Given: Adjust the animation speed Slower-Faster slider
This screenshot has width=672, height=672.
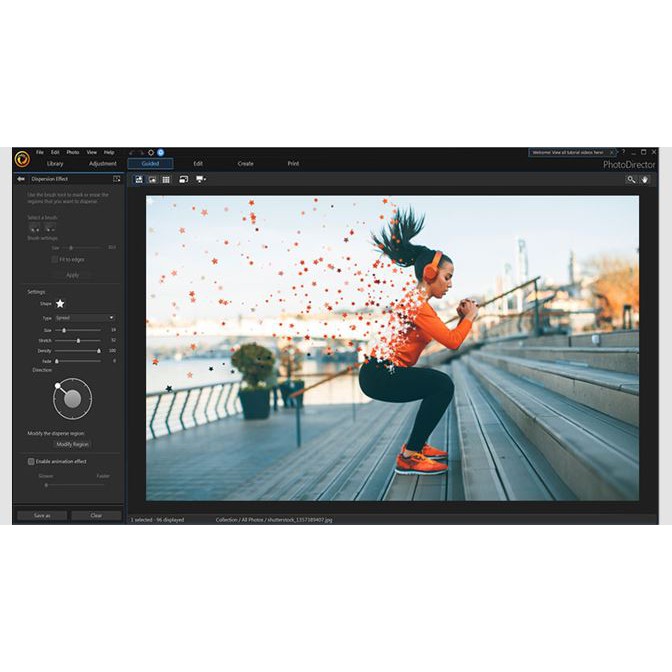Looking at the screenshot, I should pyautogui.click(x=74, y=485).
